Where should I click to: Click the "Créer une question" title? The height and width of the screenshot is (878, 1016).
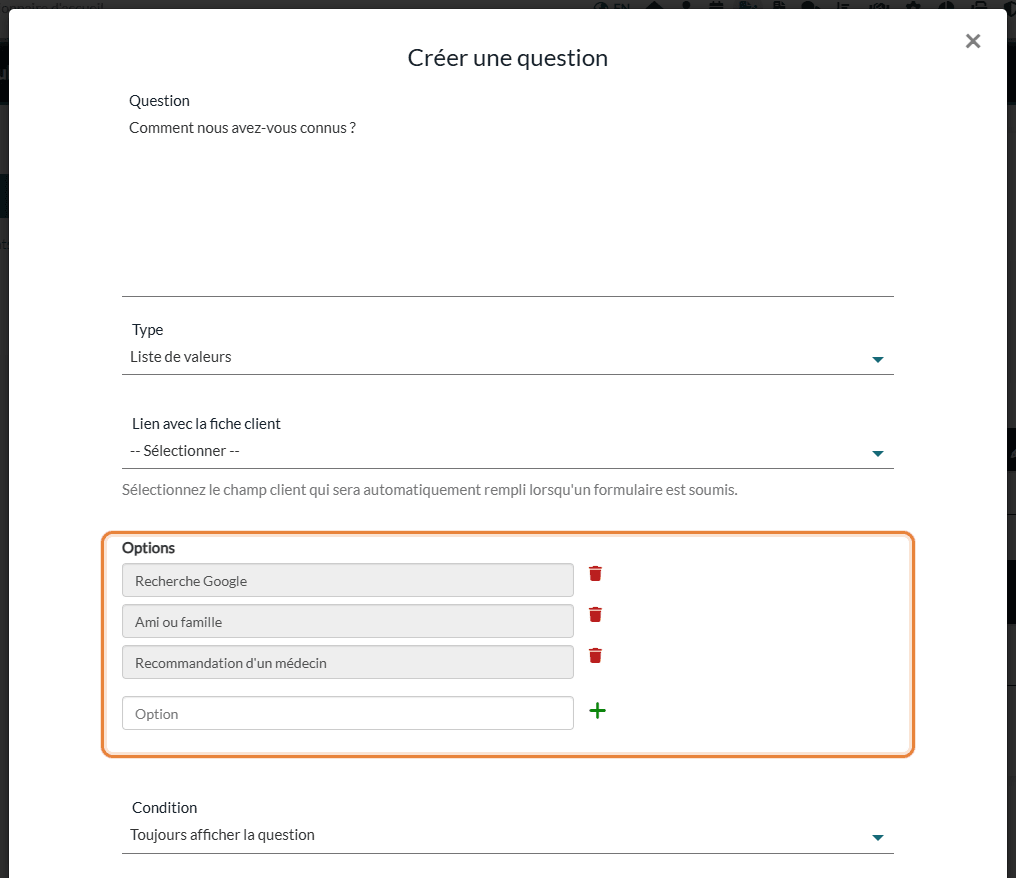coord(507,58)
